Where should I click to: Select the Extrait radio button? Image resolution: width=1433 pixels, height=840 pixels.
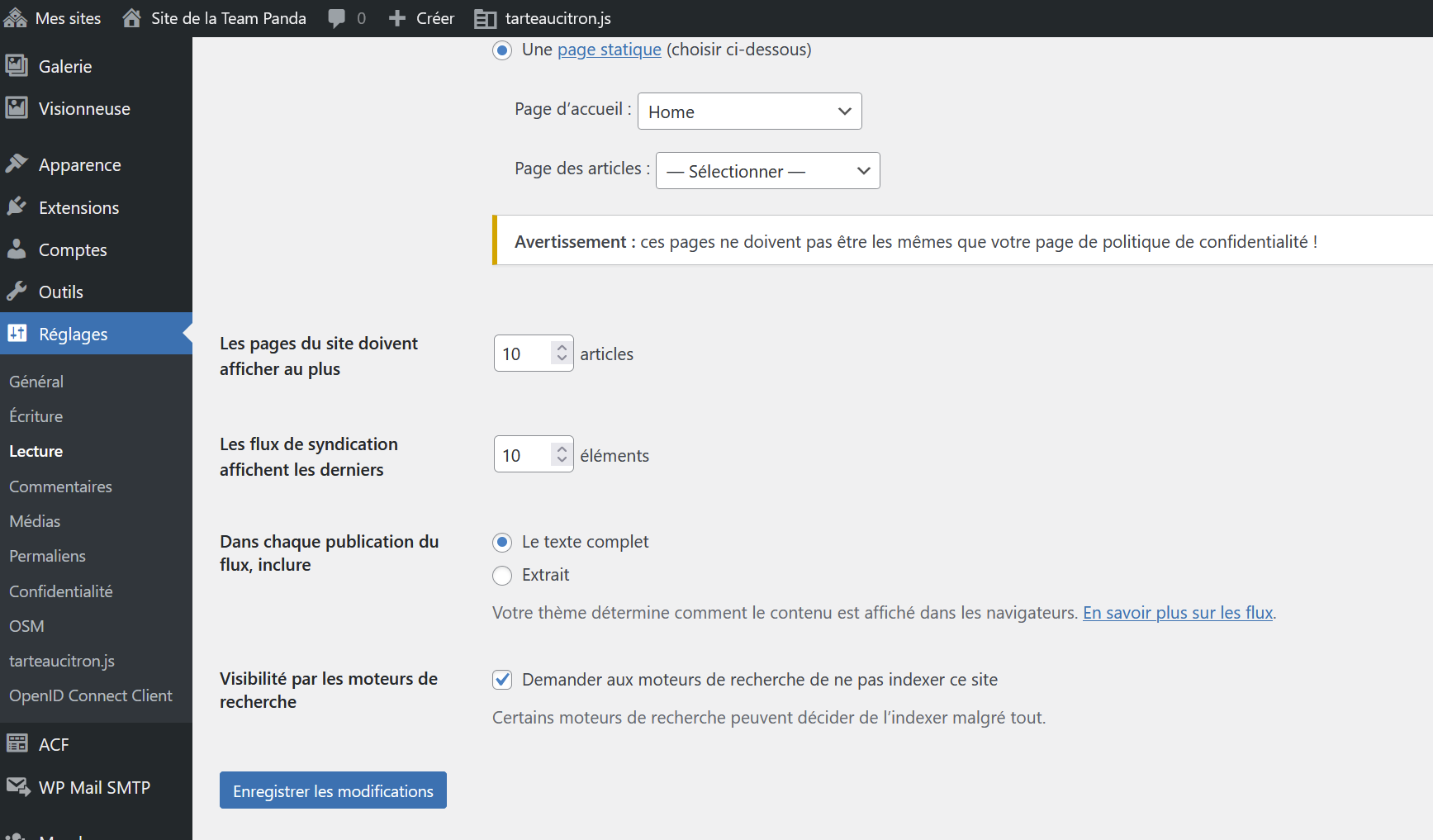pyautogui.click(x=502, y=576)
